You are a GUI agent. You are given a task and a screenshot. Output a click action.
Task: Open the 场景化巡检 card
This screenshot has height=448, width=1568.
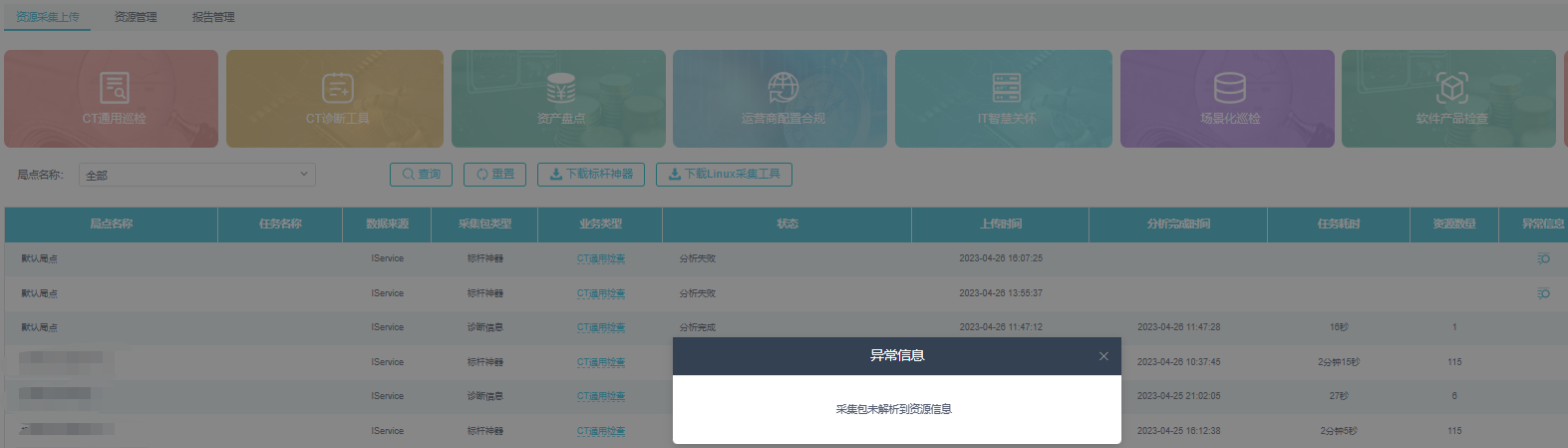pos(1227,99)
